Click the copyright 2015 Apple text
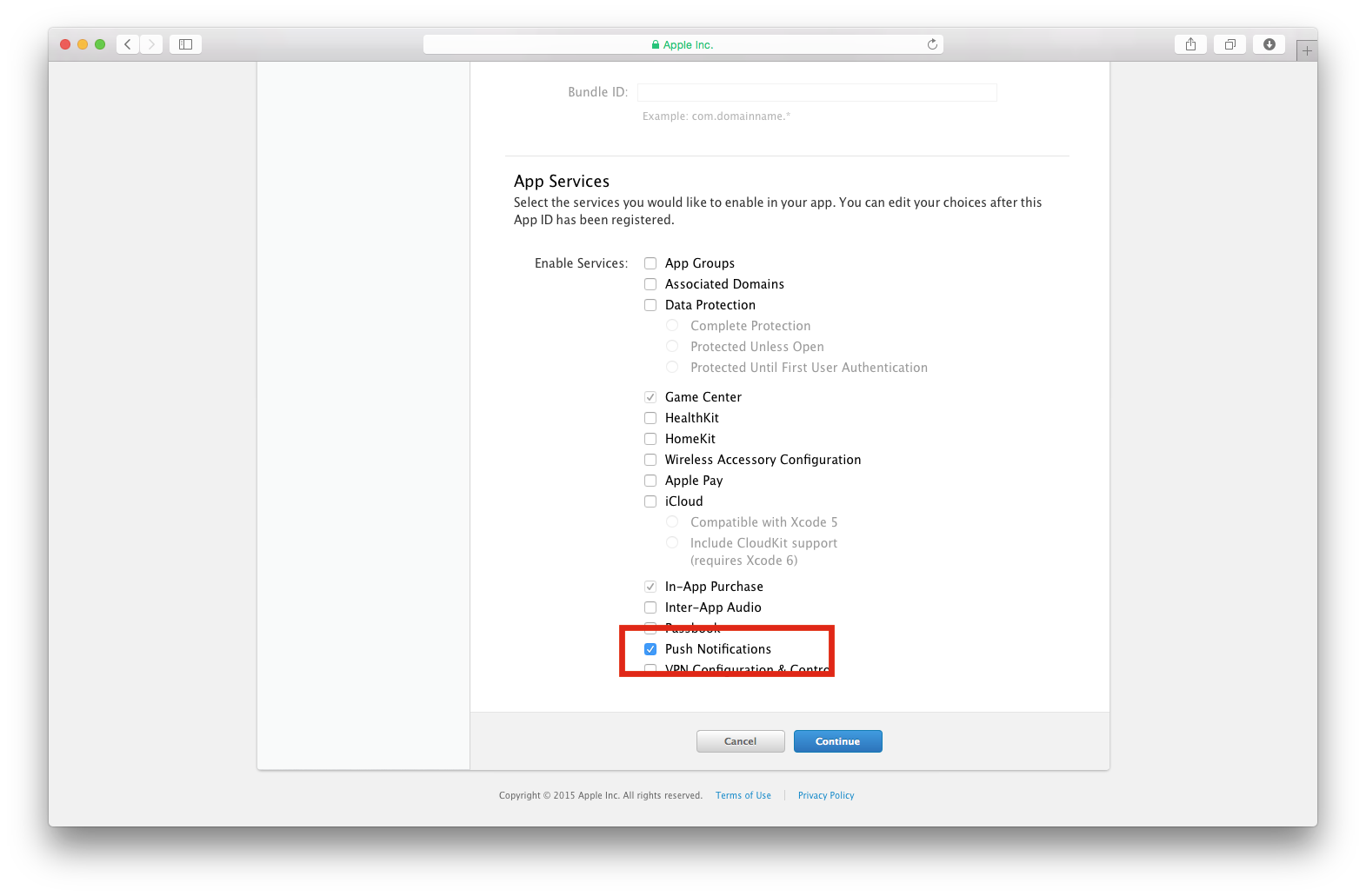 point(601,795)
